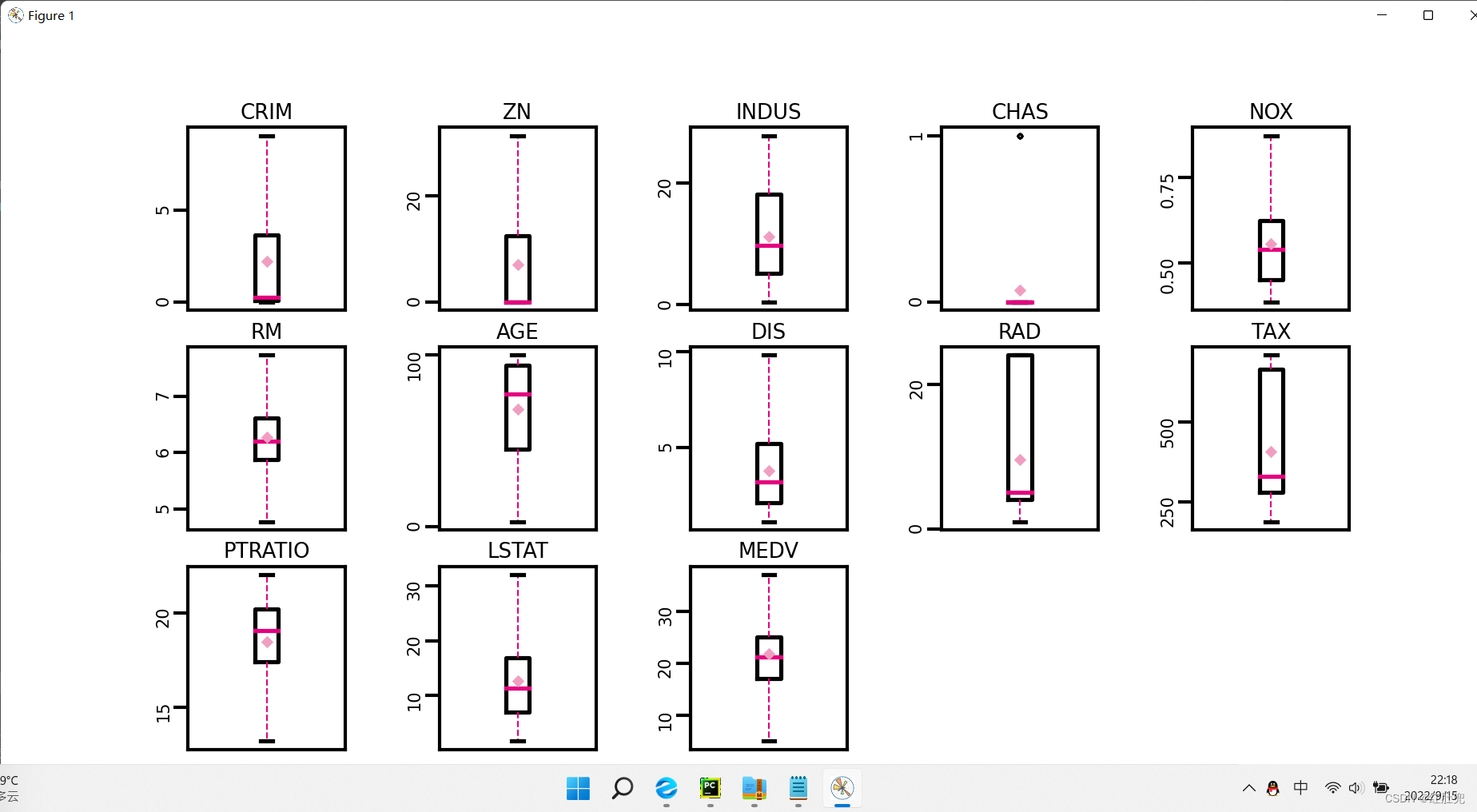Click the median line in AGE box
The image size is (1477, 812).
[x=518, y=394]
